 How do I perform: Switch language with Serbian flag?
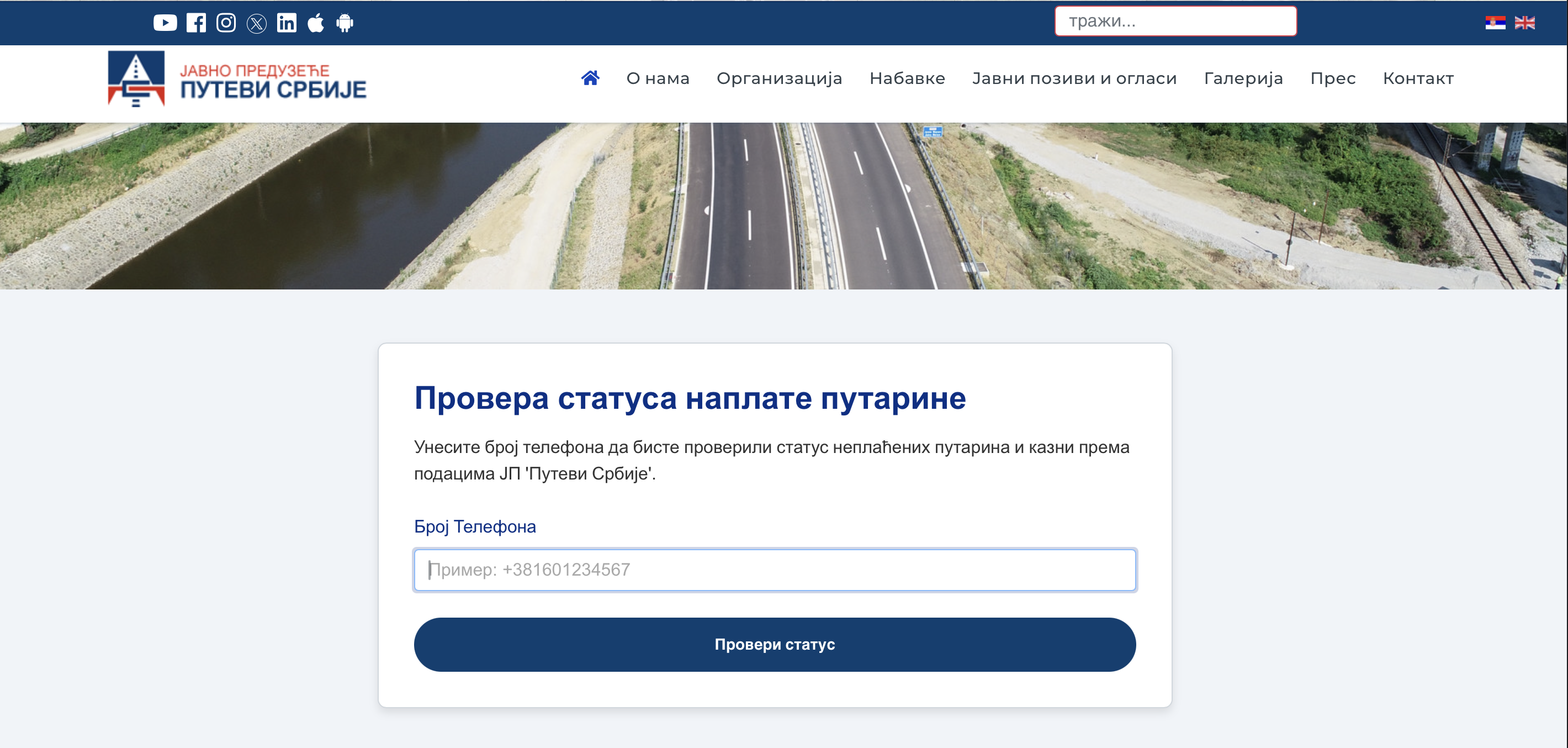click(x=1495, y=23)
